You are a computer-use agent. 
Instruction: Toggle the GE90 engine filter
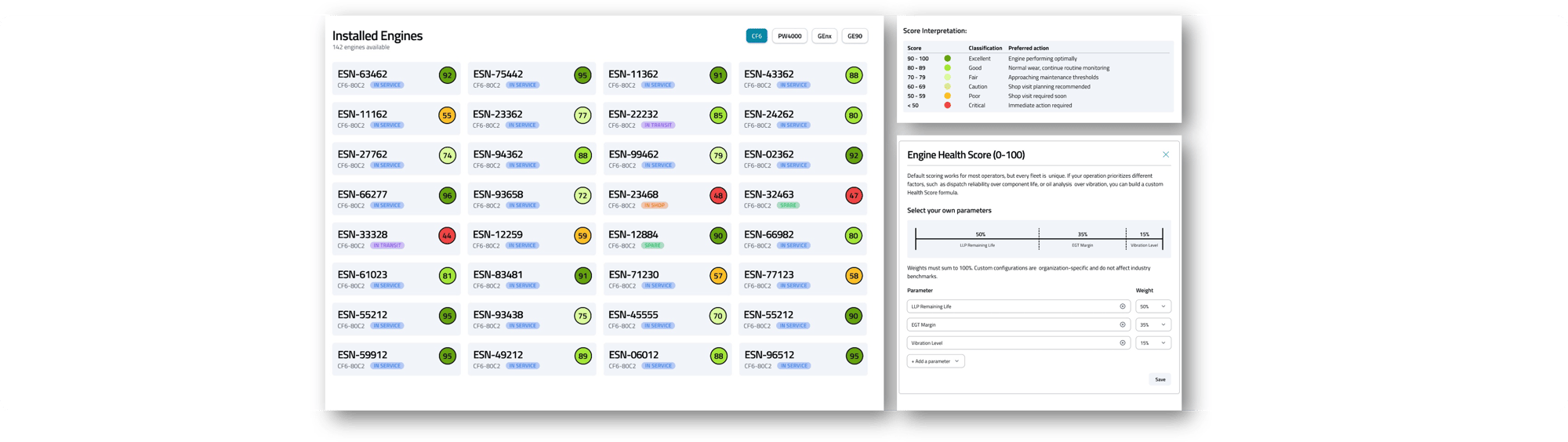(855, 36)
